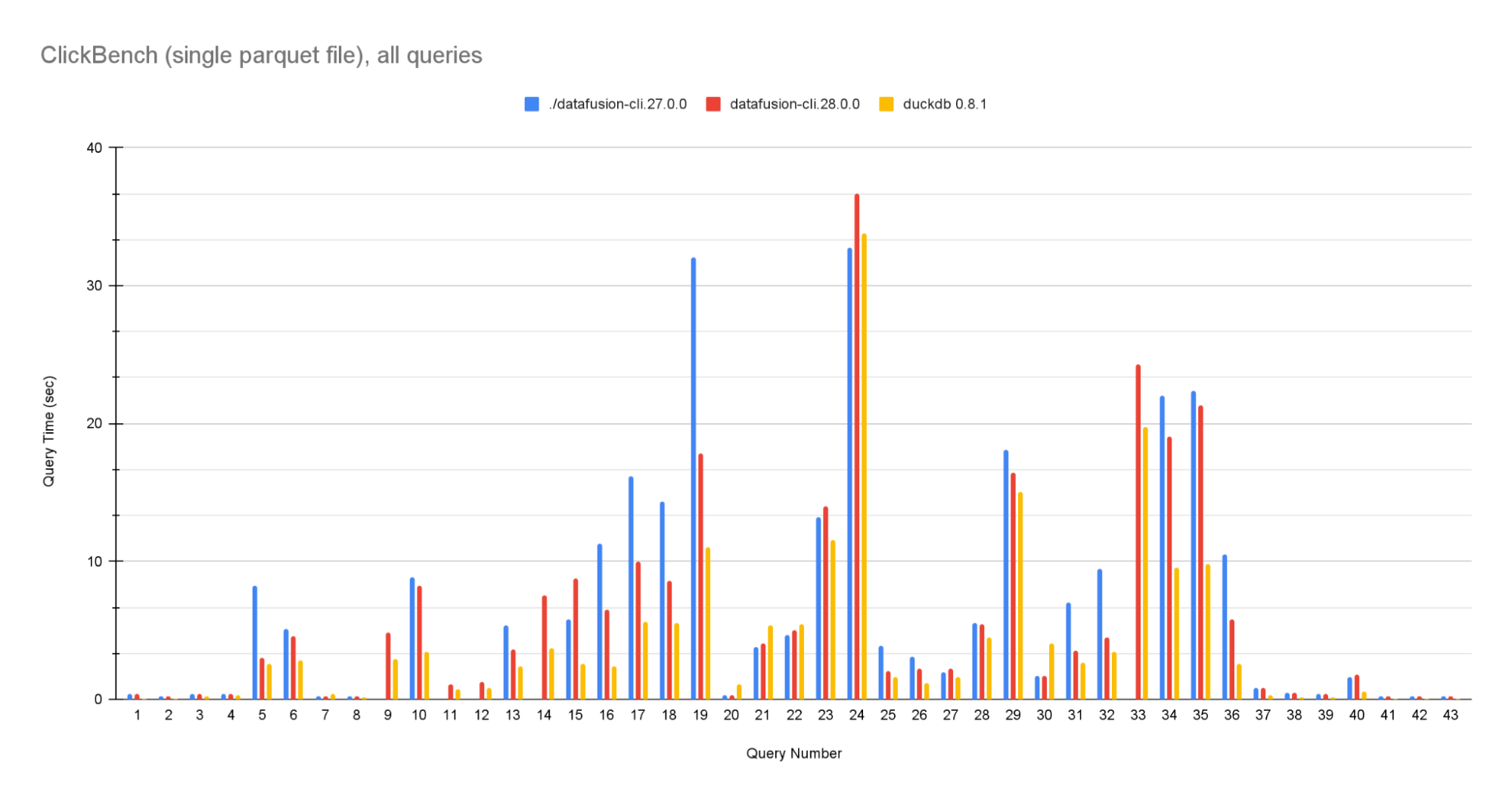Click the x-axis label '21'

762,715
